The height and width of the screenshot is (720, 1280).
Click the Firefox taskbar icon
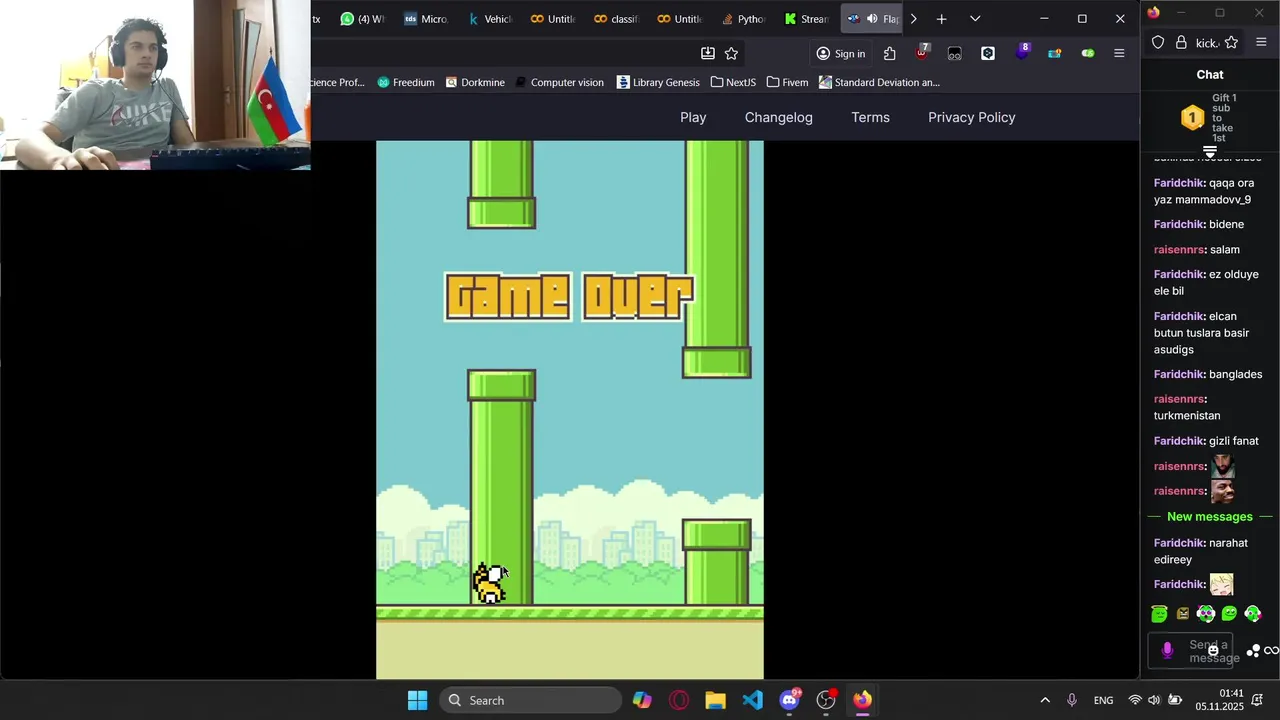click(862, 700)
